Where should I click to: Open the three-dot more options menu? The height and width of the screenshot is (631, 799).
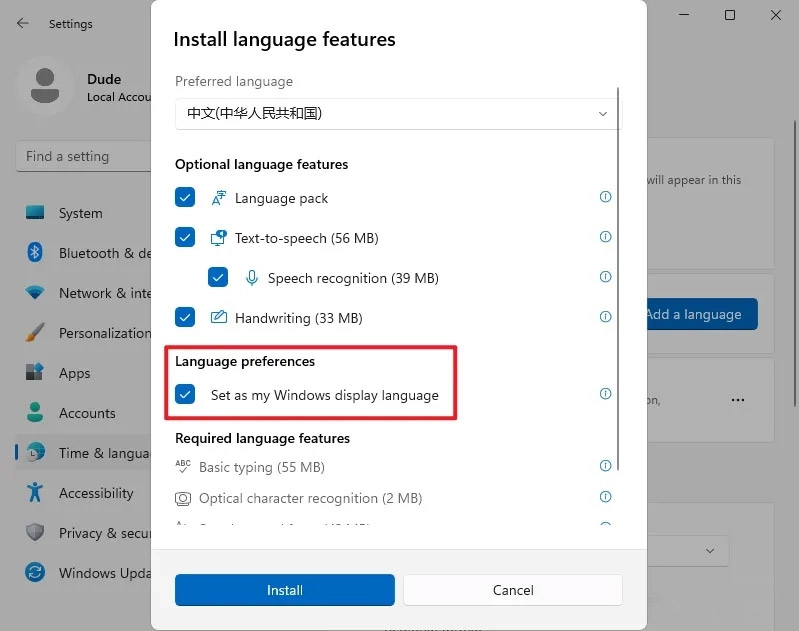(738, 400)
